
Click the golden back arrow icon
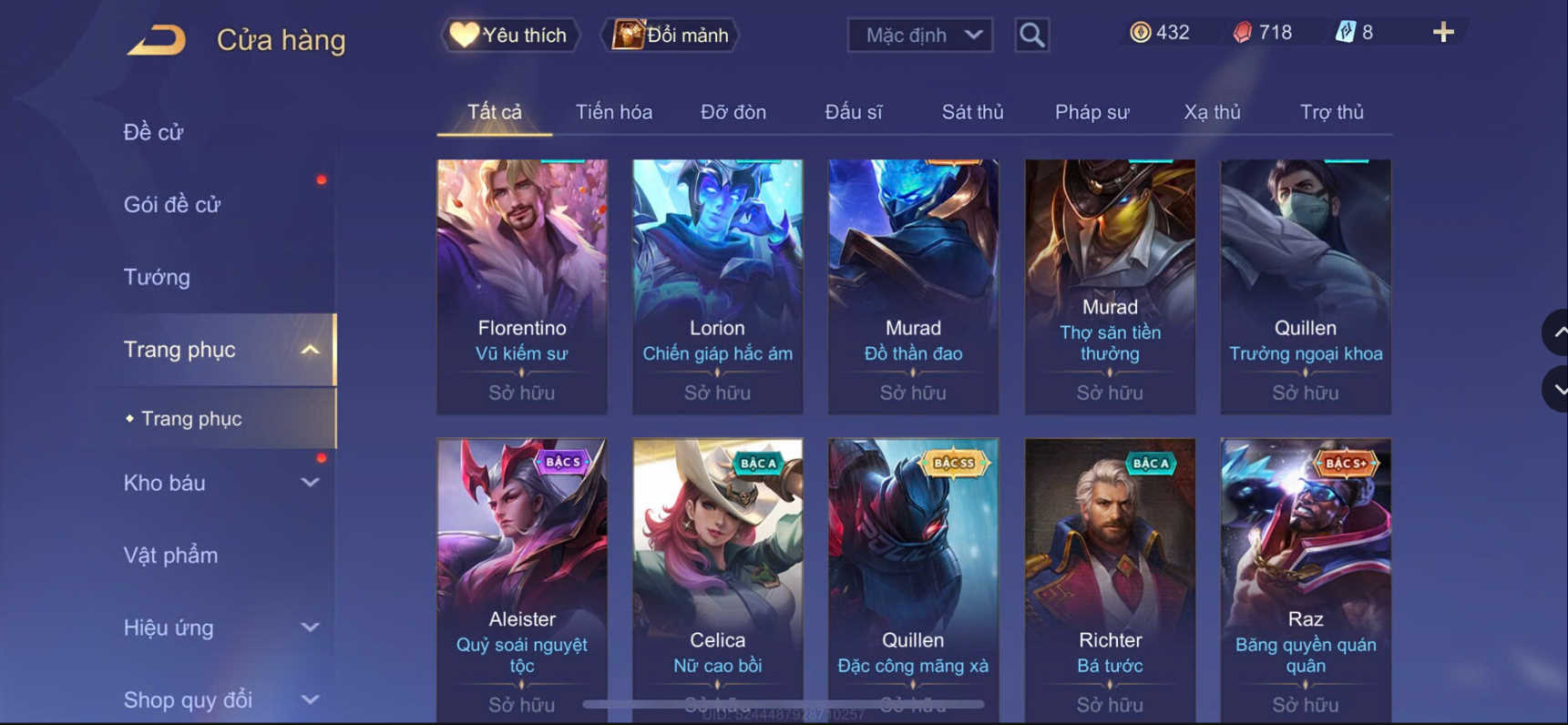click(x=157, y=39)
